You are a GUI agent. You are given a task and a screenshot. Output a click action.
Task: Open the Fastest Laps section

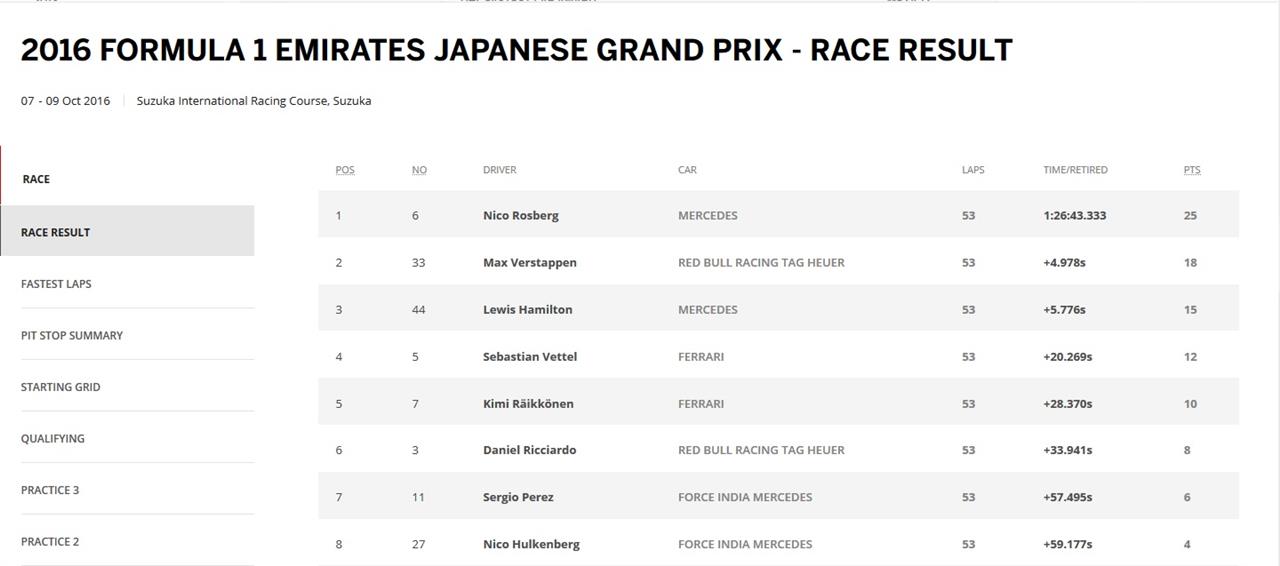(56, 284)
